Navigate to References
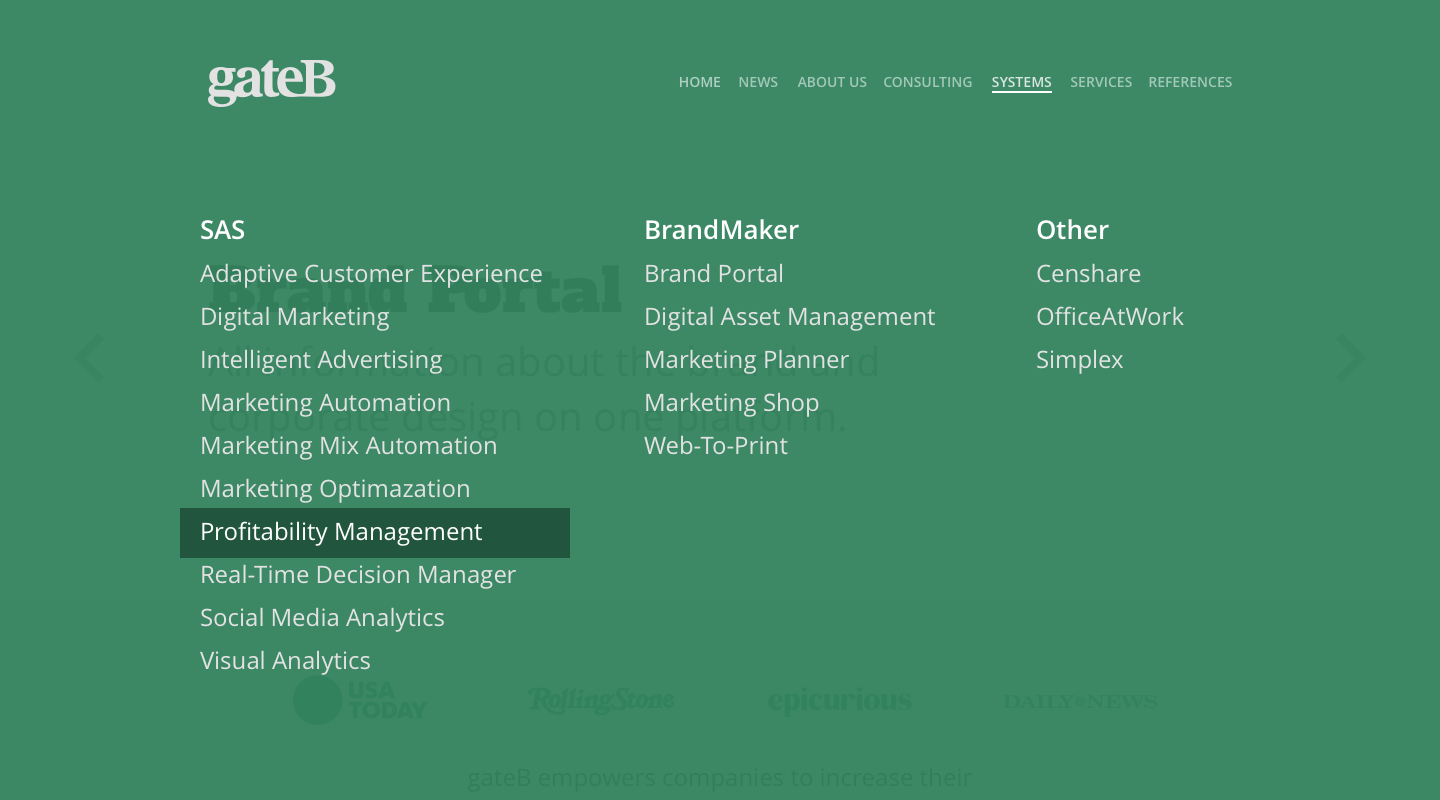This screenshot has width=1440, height=800. [1190, 82]
